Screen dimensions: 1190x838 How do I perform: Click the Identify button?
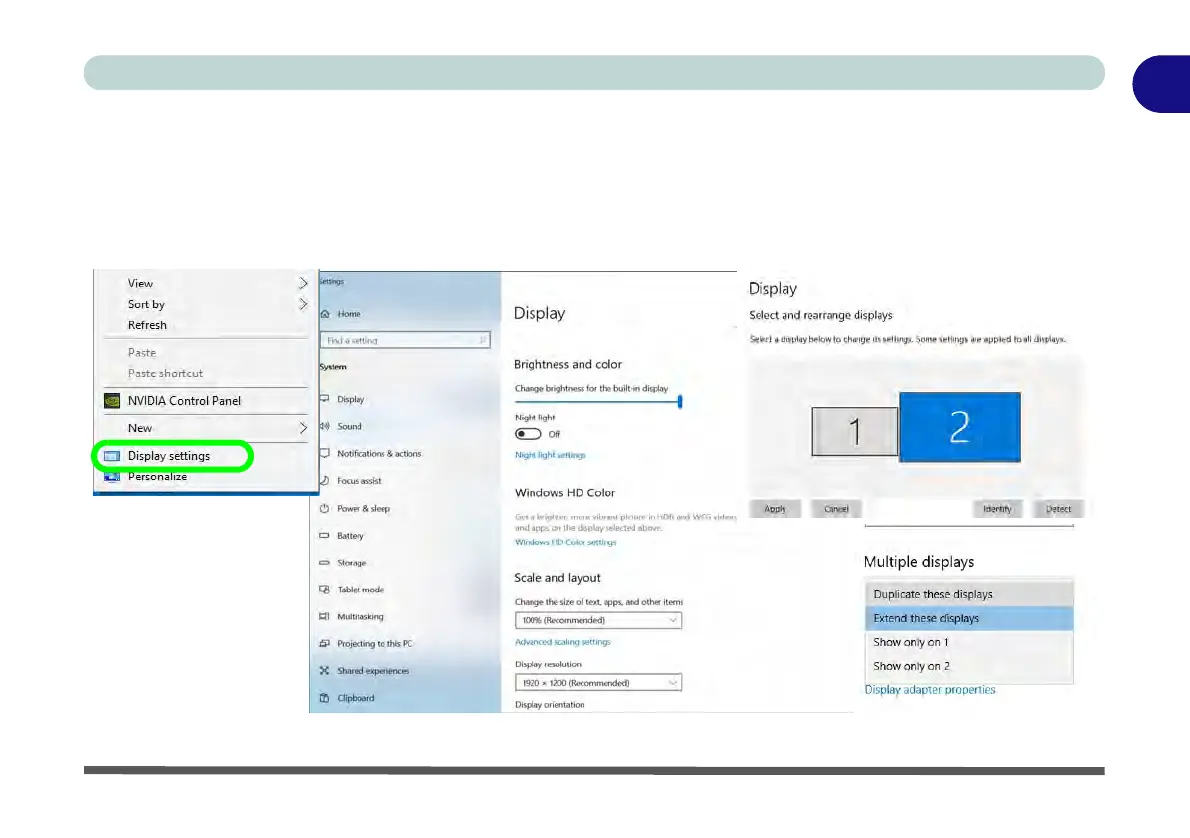996,509
